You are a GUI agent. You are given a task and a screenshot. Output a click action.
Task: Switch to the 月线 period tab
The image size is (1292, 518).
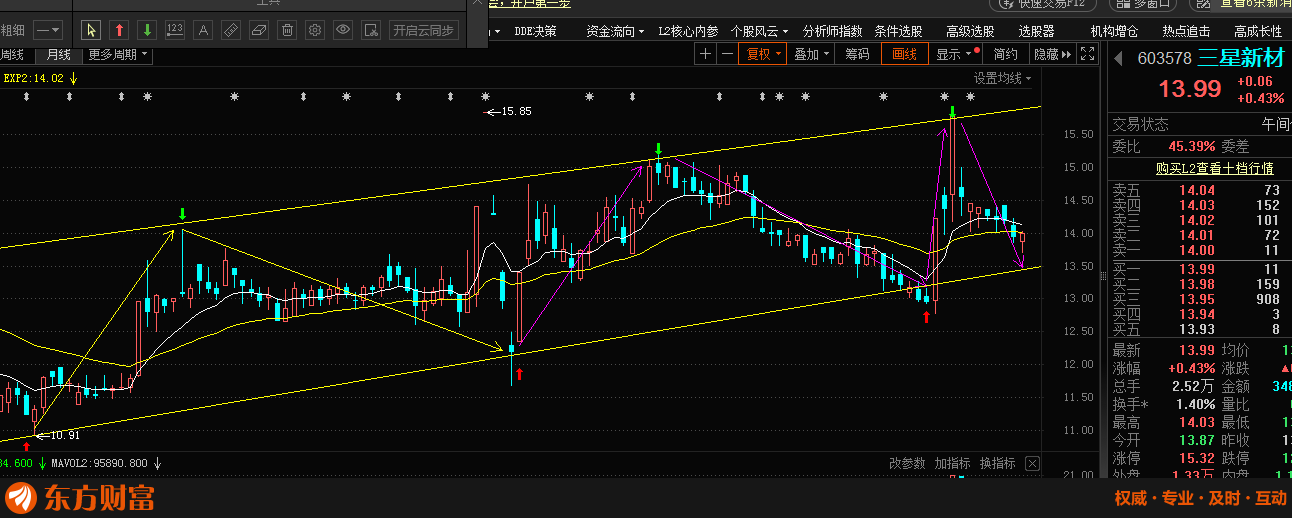pyautogui.click(x=59, y=54)
